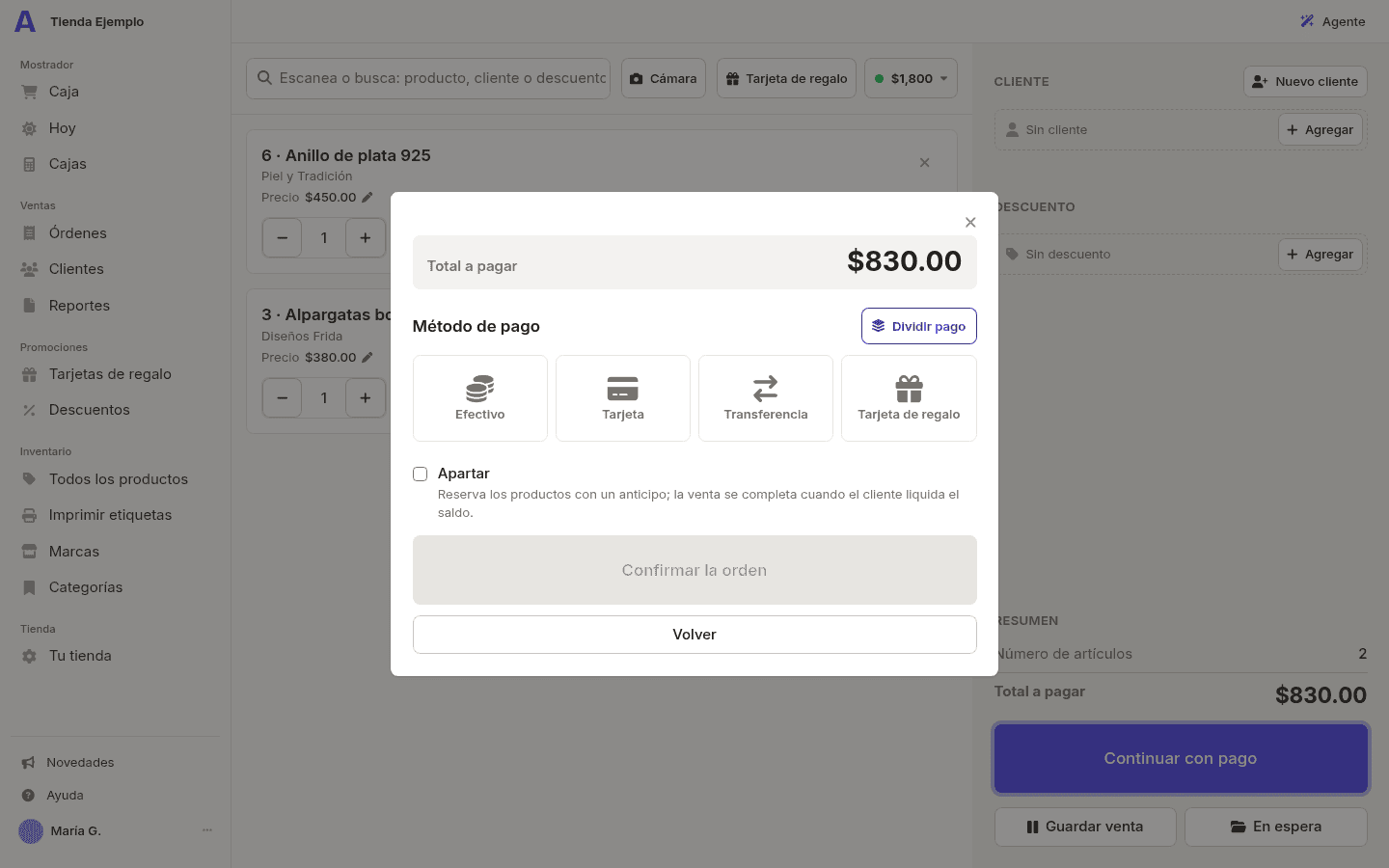
Task: Open Cámara scanner button
Action: coord(664,78)
